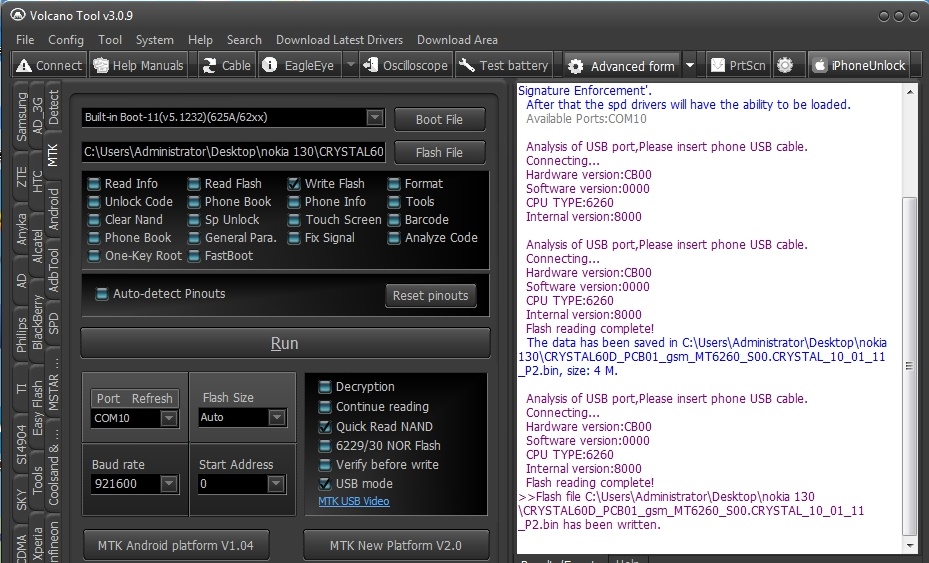Click the Cable toolbar icon
929x563 pixels.
click(209, 65)
